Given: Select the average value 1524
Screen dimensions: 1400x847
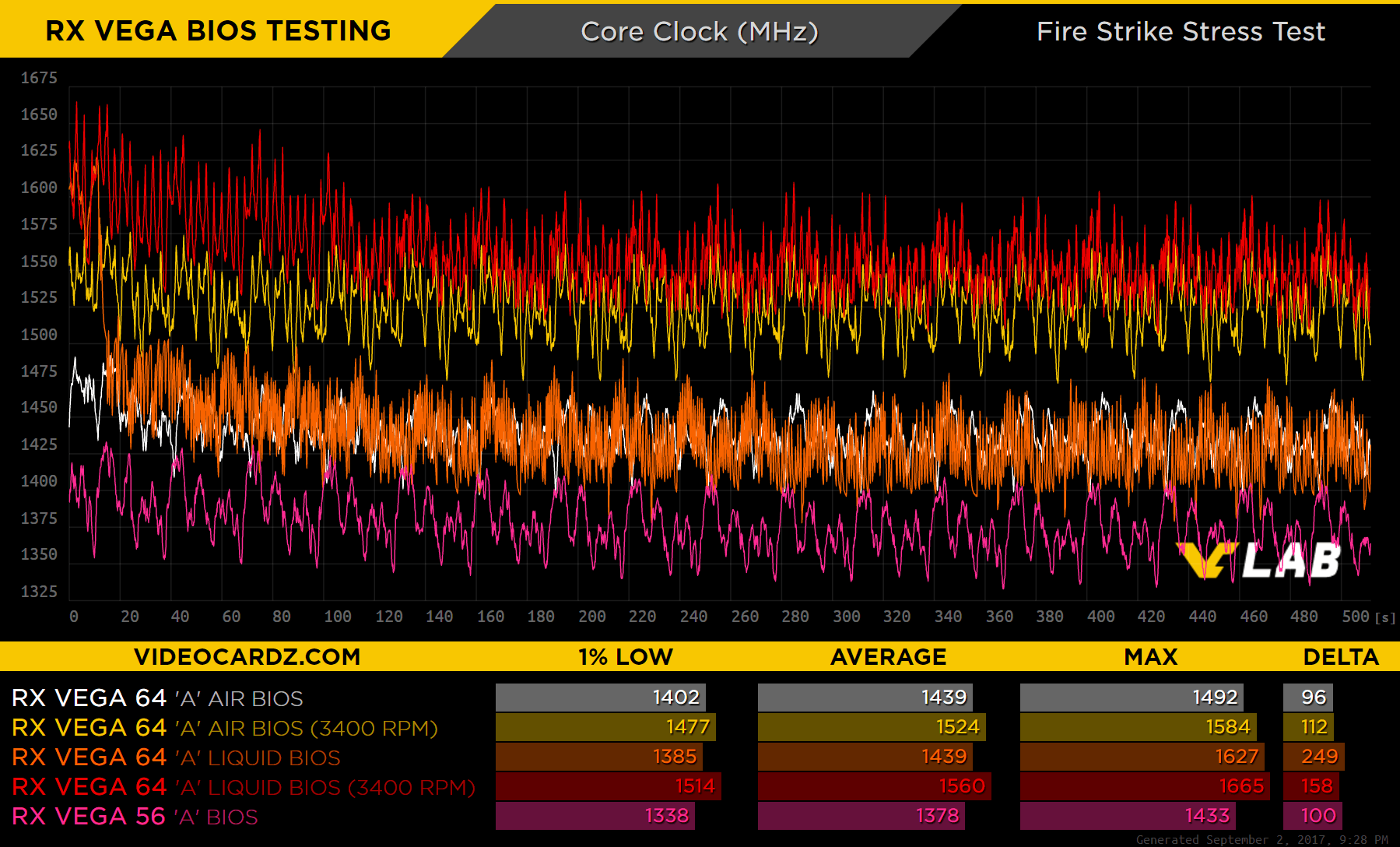Looking at the screenshot, I should click(957, 727).
